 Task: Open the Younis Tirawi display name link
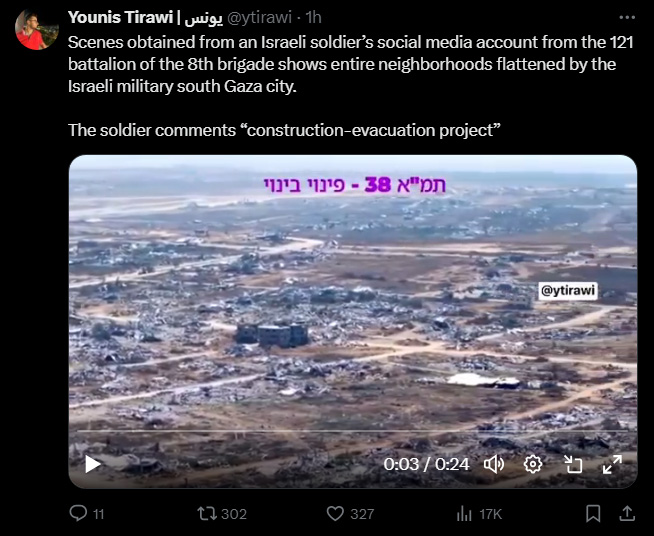pos(145,18)
